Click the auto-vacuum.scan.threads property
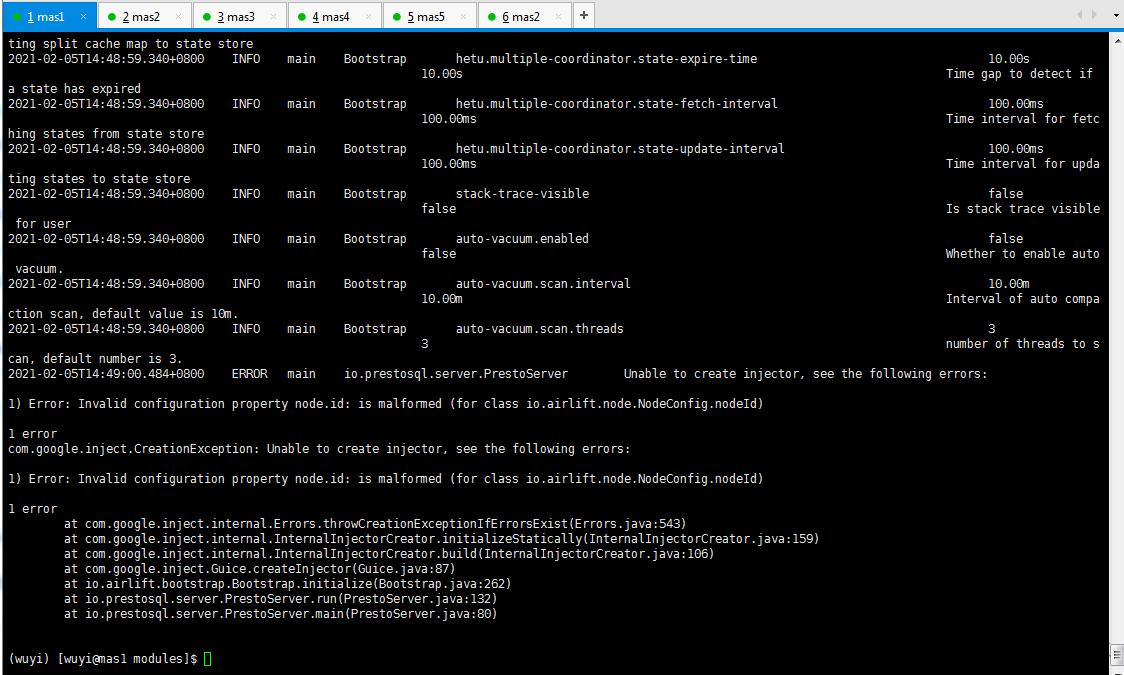The width and height of the screenshot is (1124, 675). (540, 329)
